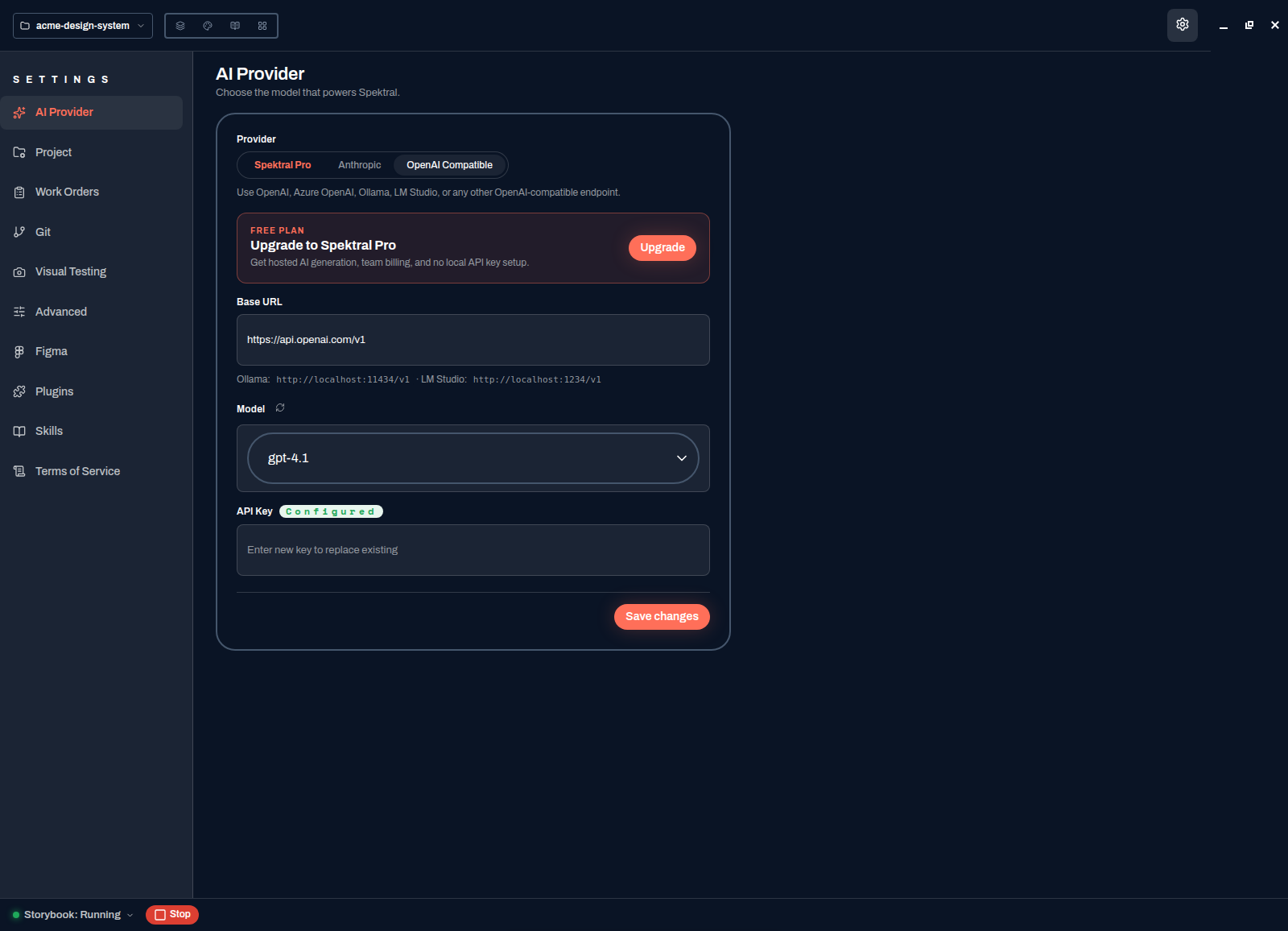The image size is (1288, 931).
Task: Click the AI Provider sparkle icon
Action: coord(19,113)
